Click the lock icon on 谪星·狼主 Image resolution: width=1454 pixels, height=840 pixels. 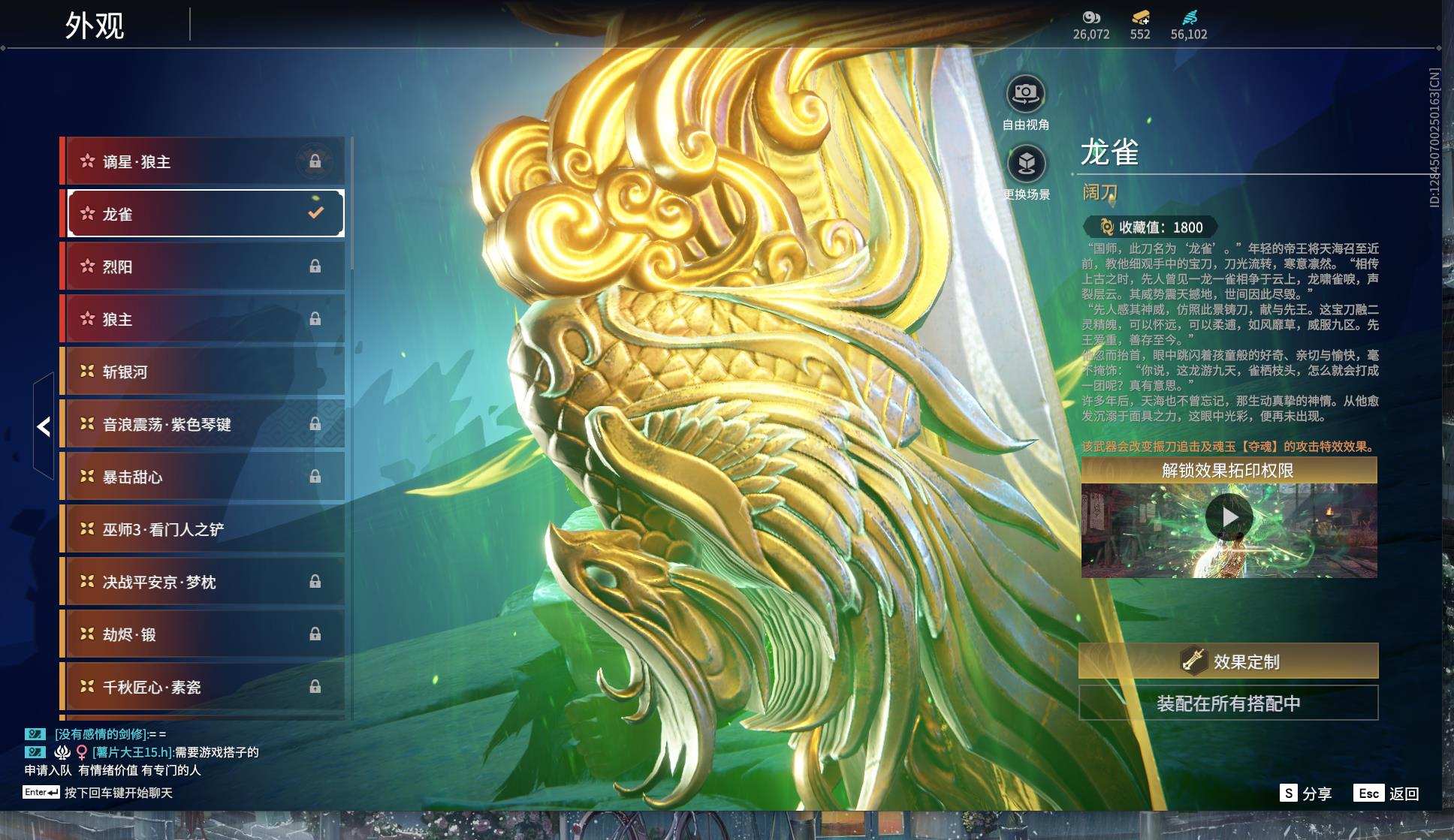click(x=315, y=161)
